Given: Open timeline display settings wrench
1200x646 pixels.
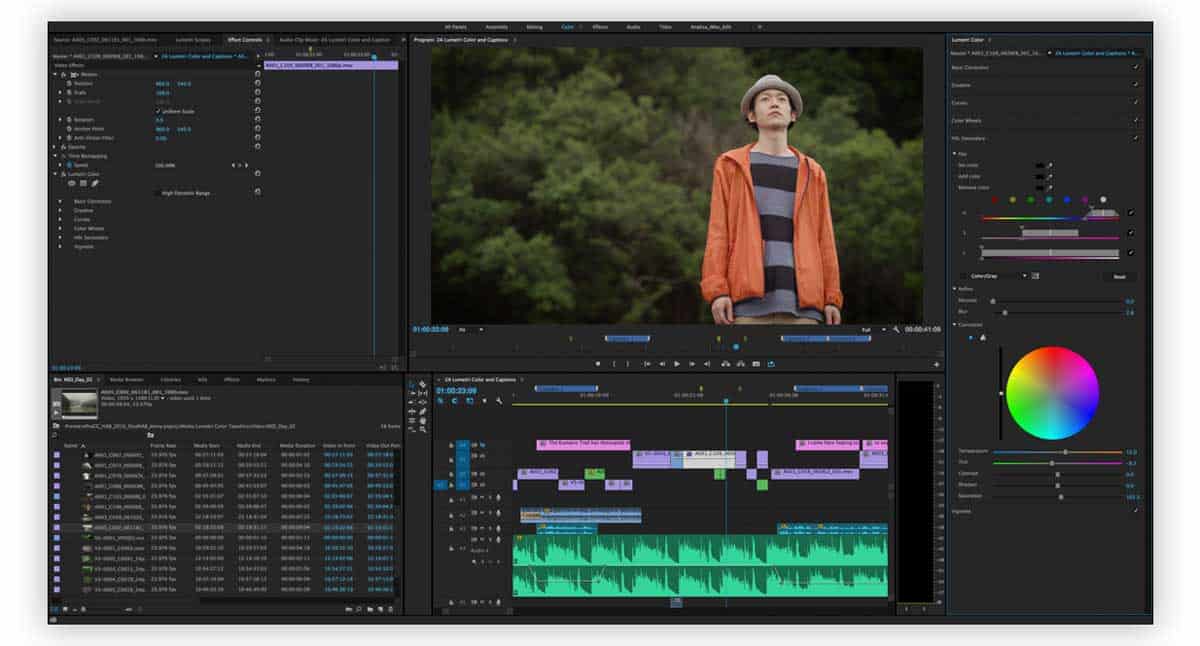Looking at the screenshot, I should (498, 401).
